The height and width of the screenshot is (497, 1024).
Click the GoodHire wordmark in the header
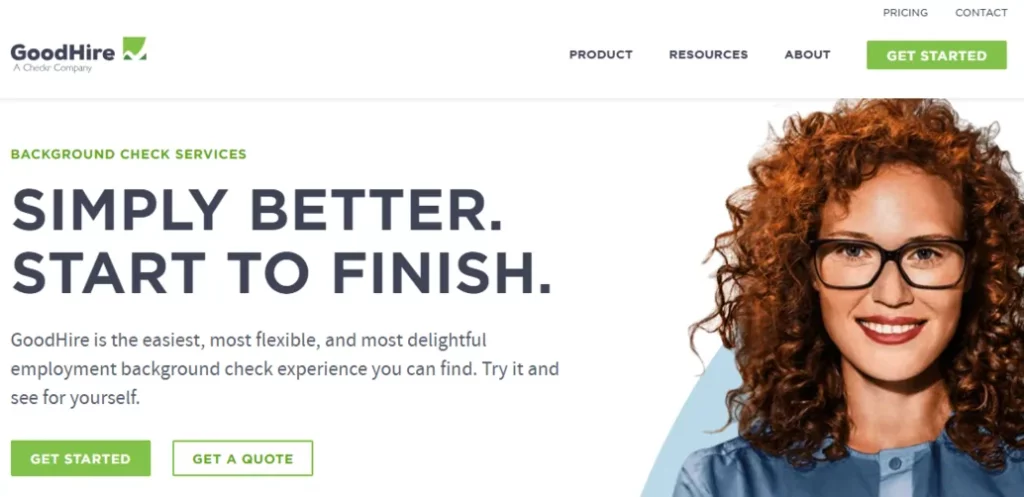[63, 52]
